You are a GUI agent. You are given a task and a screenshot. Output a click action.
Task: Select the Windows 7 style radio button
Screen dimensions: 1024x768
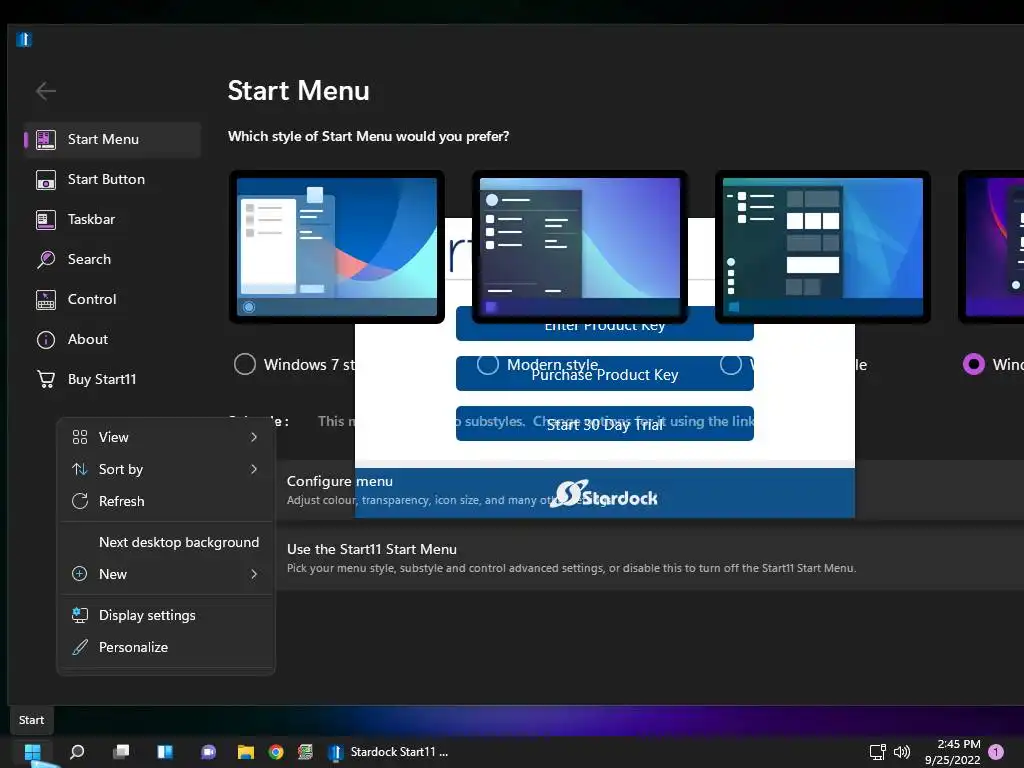coord(245,364)
